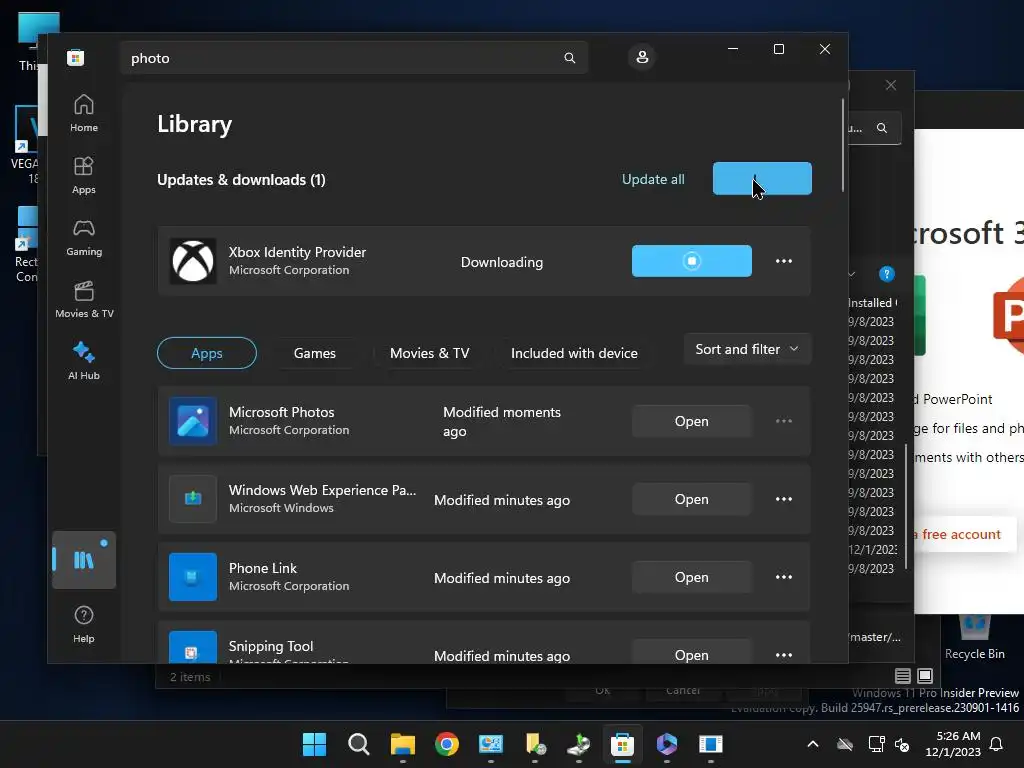1024x768 pixels.
Task: Open notifications bell in system tray
Action: (997, 744)
